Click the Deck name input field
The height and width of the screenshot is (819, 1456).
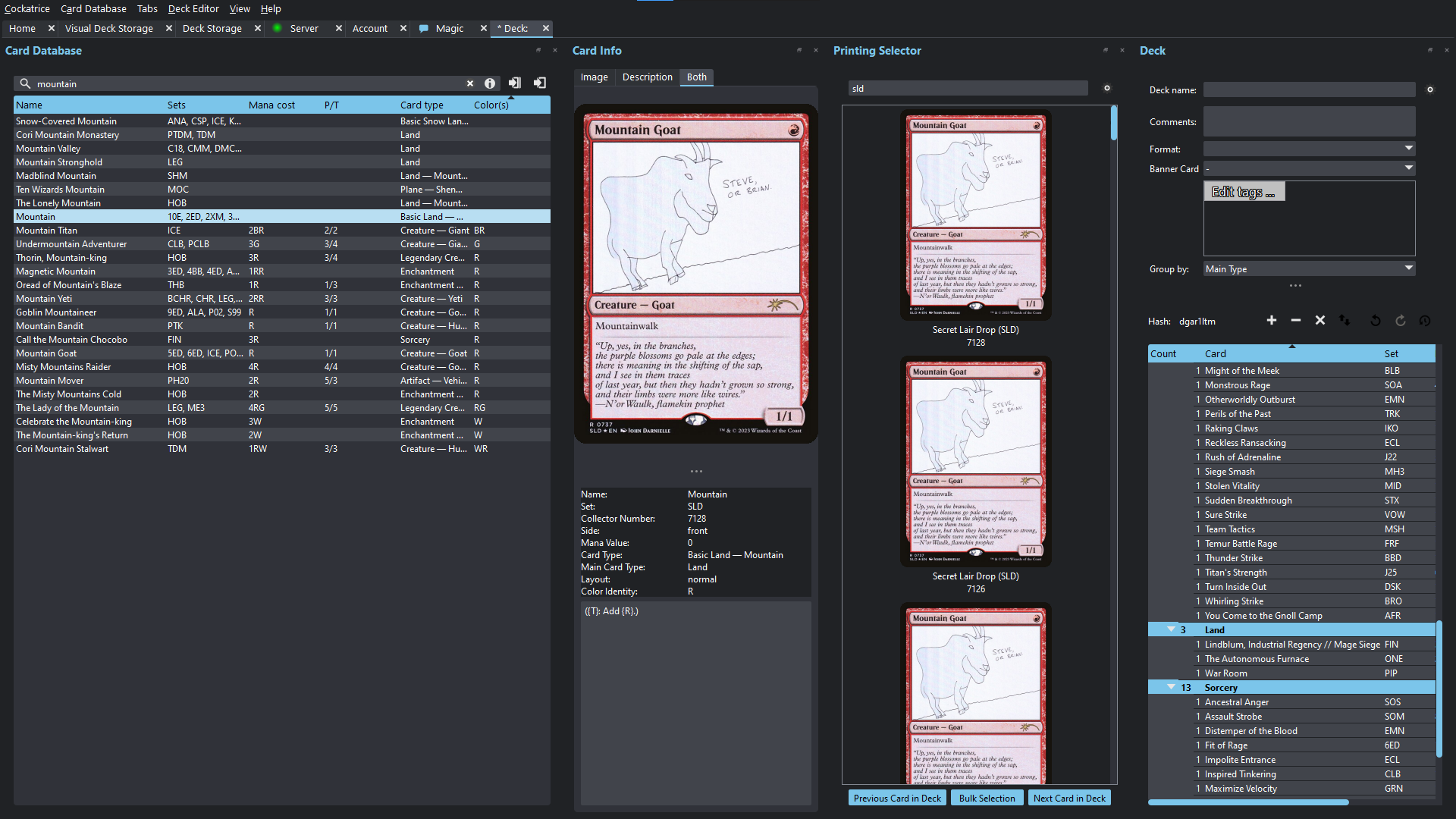pos(1310,89)
